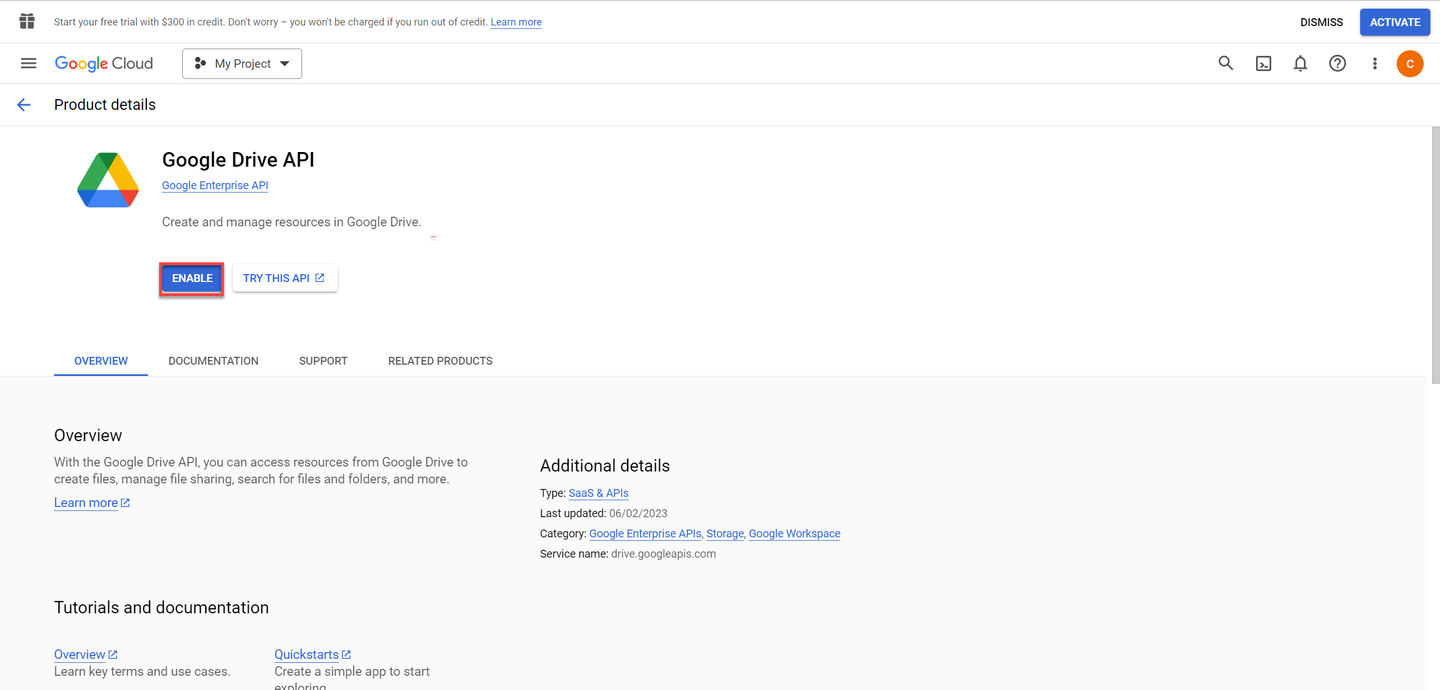The width and height of the screenshot is (1440, 690).
Task: Open the SaaS & APIs type link
Action: point(598,493)
